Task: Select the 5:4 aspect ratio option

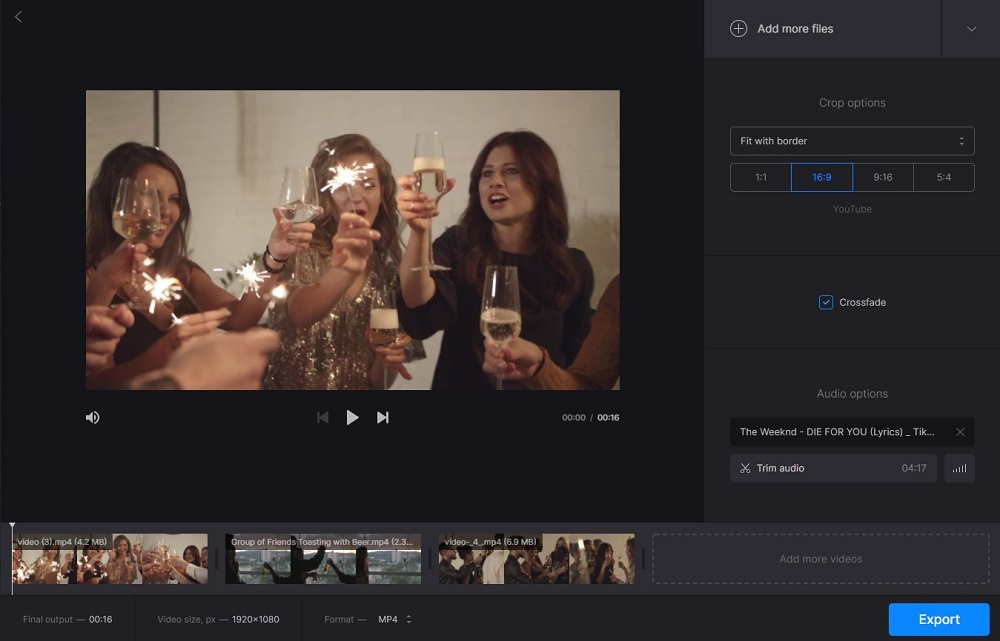Action: click(x=943, y=177)
